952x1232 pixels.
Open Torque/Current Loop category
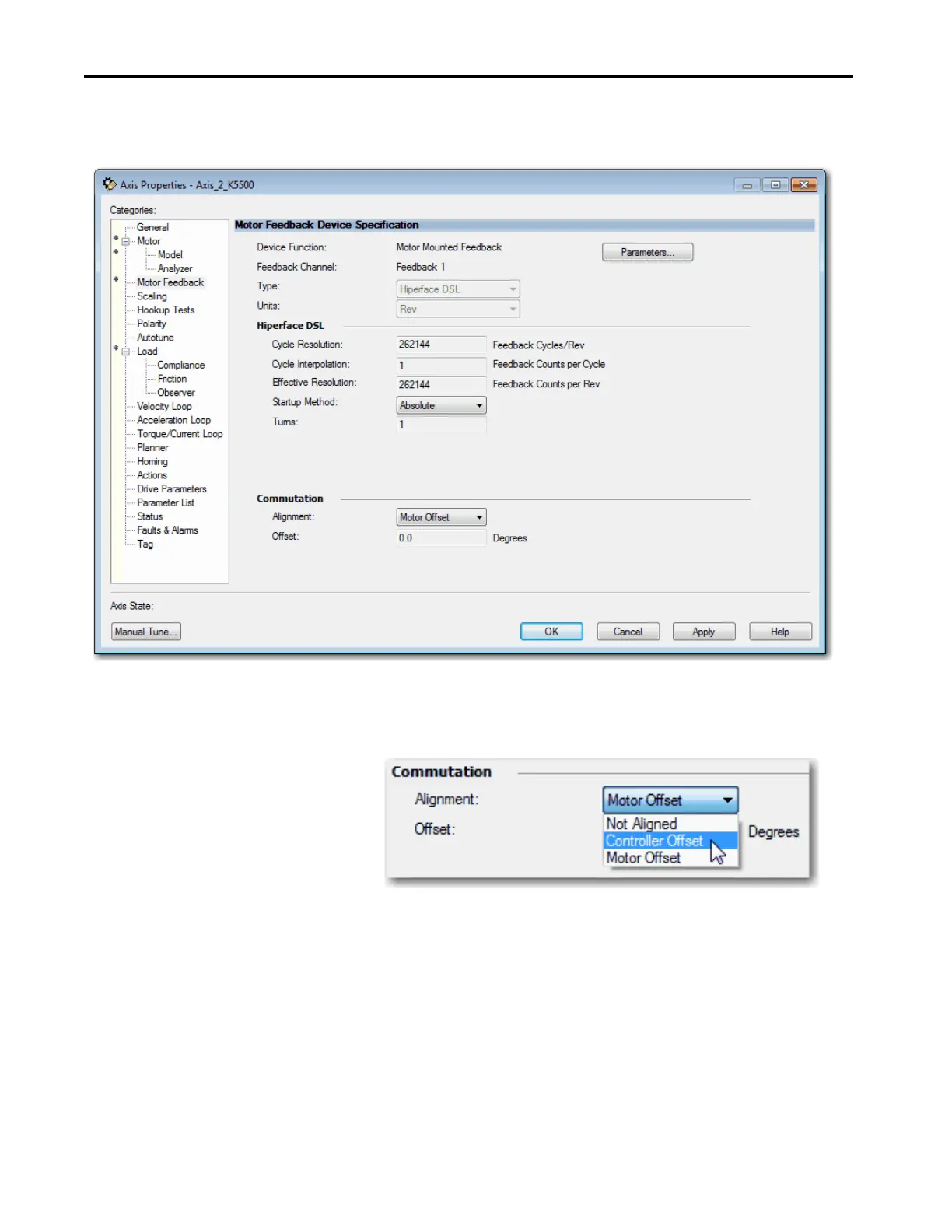point(180,435)
